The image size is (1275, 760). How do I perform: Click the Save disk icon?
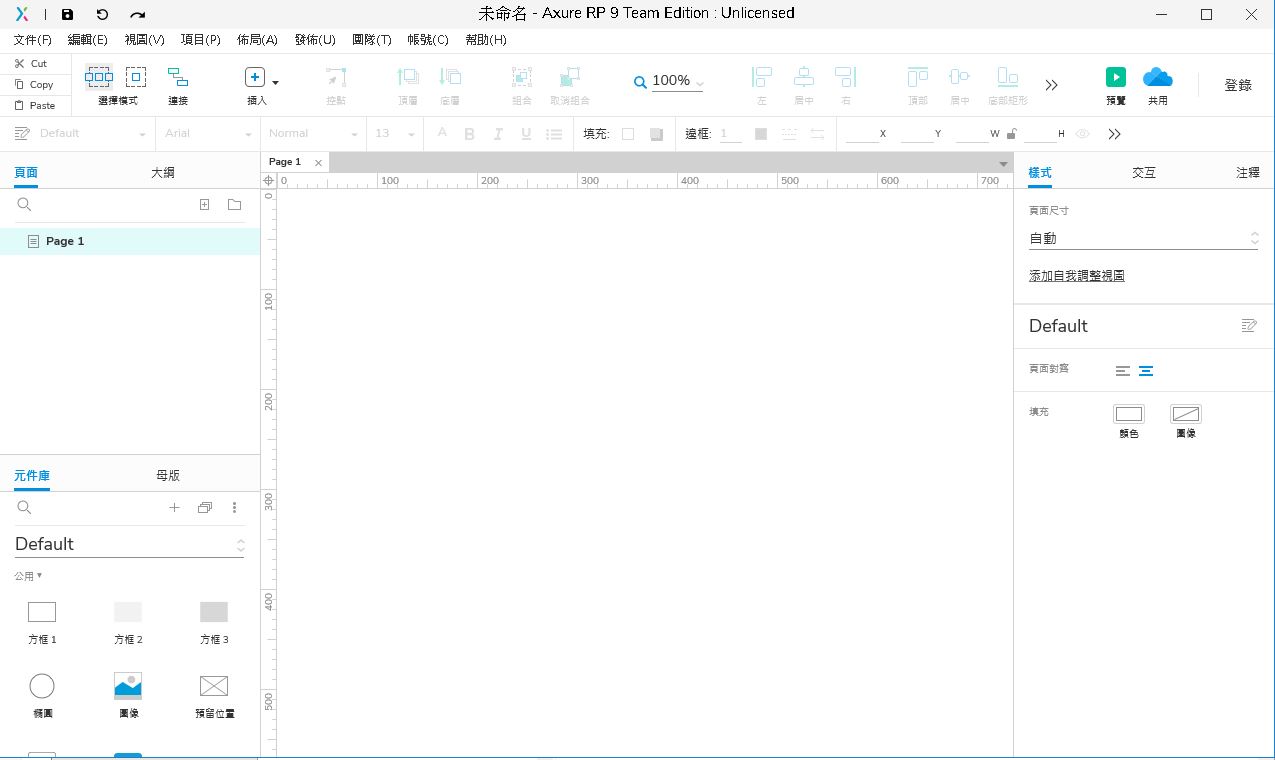[67, 14]
